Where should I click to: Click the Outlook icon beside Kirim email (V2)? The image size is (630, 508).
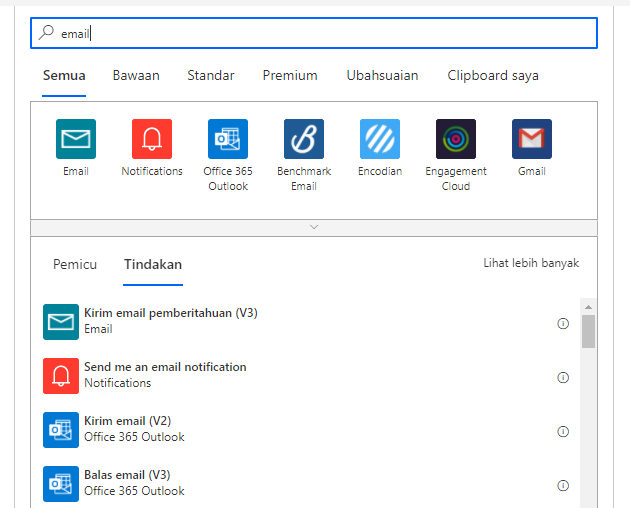click(x=61, y=430)
